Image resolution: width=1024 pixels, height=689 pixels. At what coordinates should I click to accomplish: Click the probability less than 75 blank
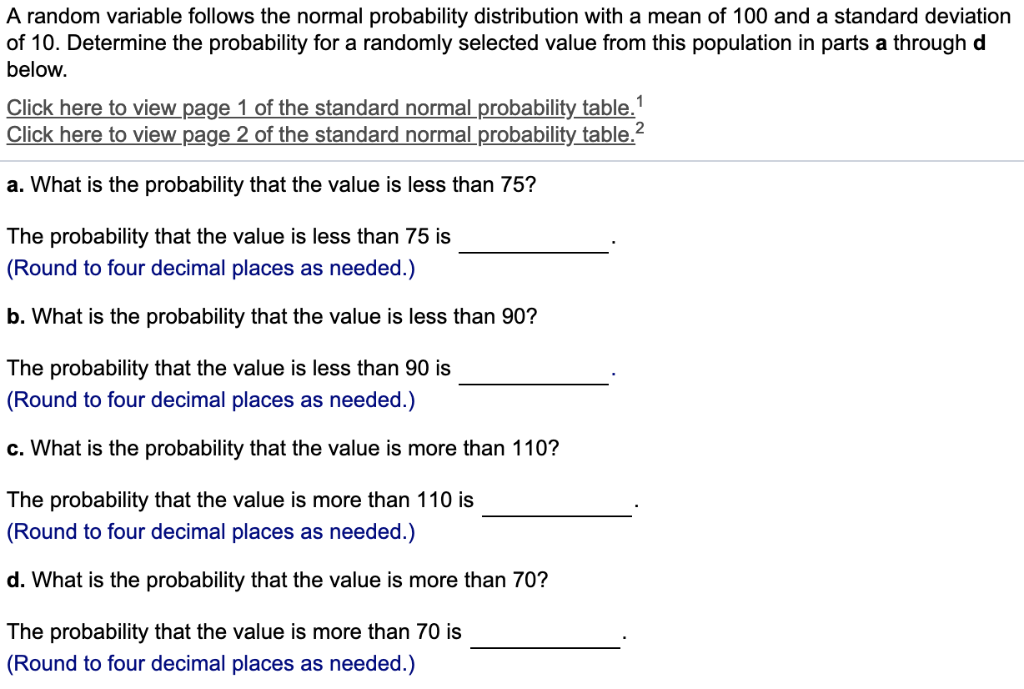[x=533, y=240]
